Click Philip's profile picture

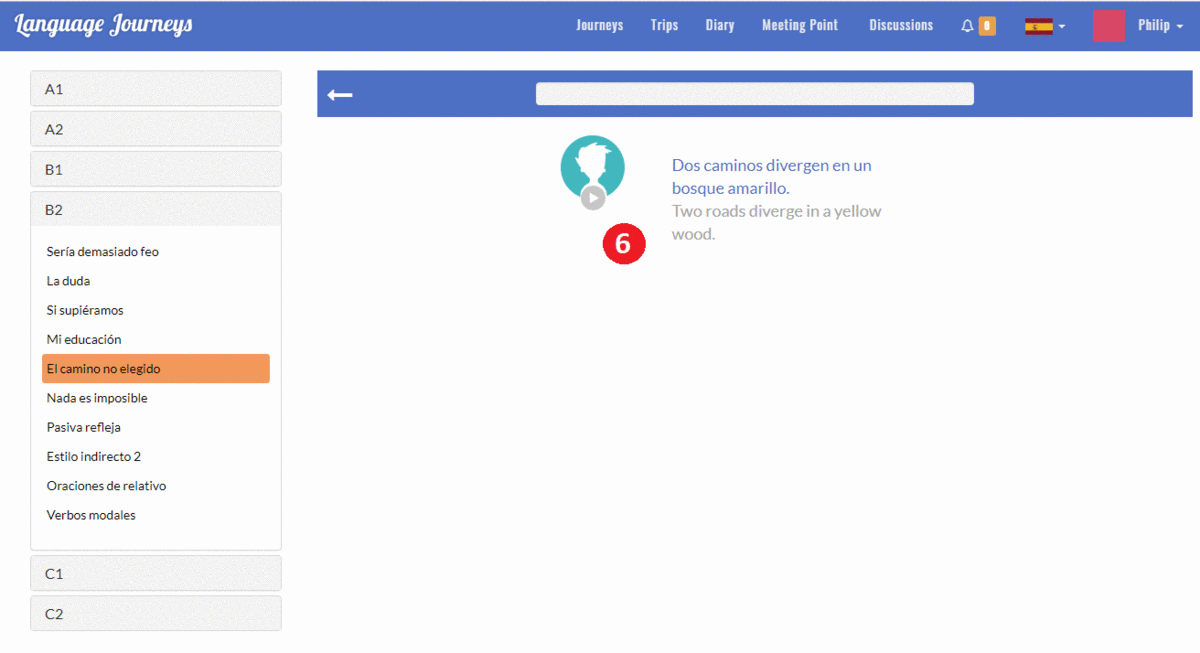click(1109, 26)
